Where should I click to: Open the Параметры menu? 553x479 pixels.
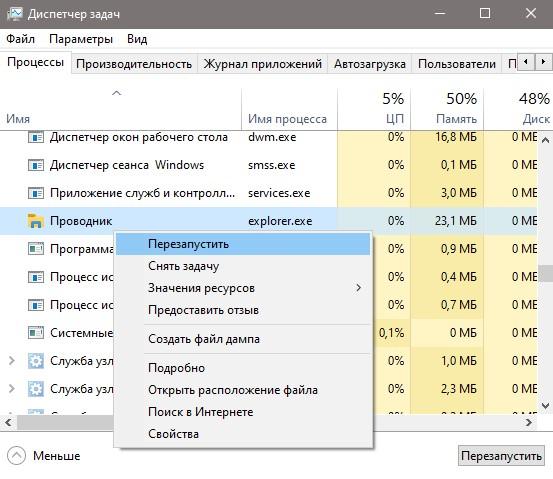81,39
